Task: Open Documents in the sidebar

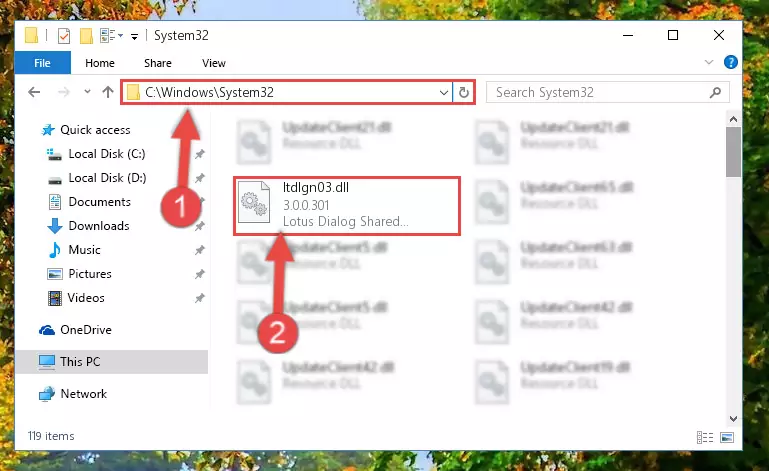Action: [x=100, y=202]
